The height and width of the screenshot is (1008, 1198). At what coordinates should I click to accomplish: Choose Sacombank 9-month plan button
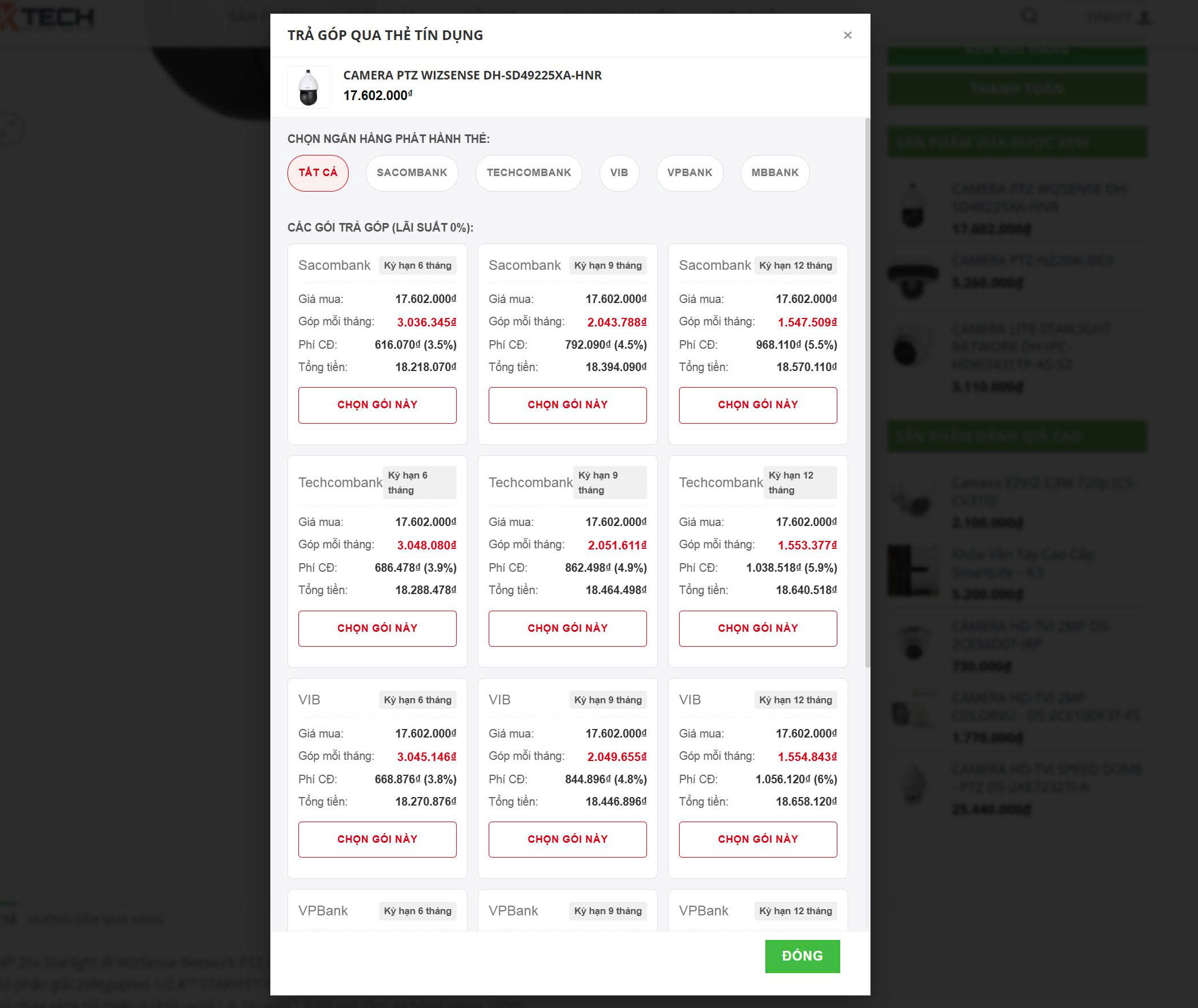point(568,405)
